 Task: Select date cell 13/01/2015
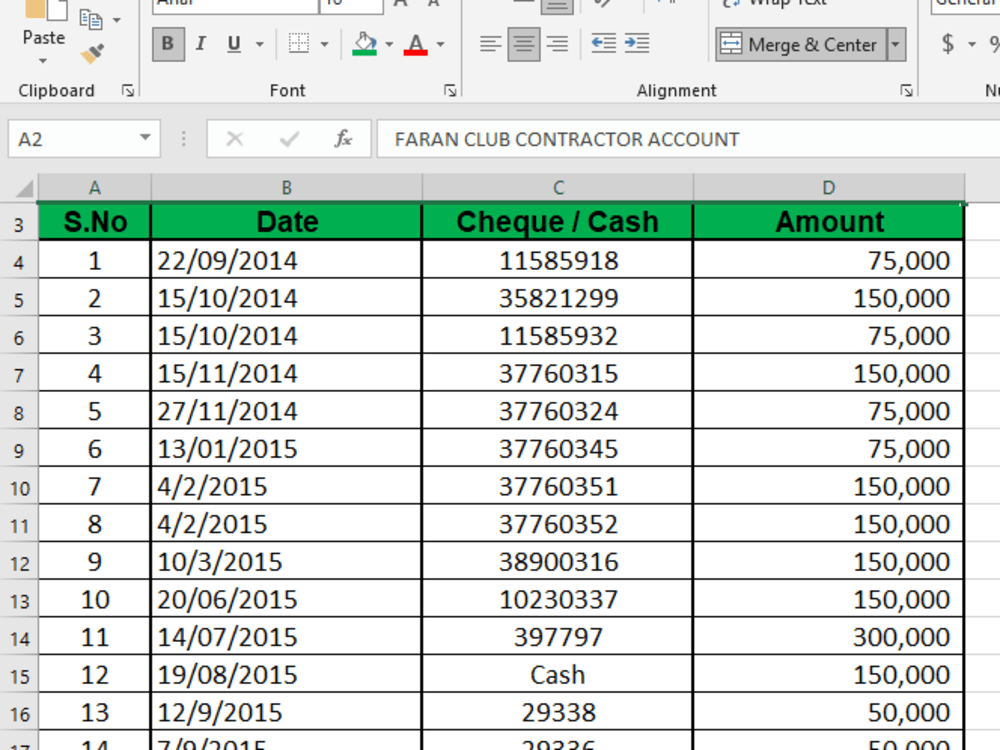(287, 449)
